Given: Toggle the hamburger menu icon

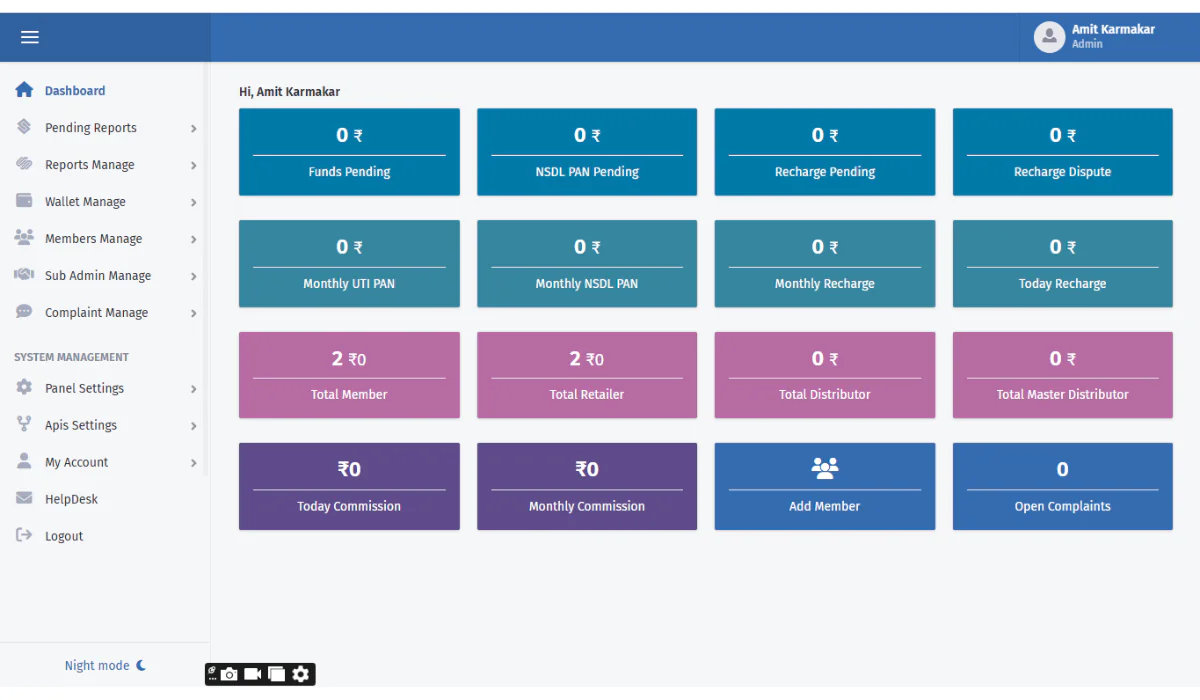Looking at the screenshot, I should point(30,37).
